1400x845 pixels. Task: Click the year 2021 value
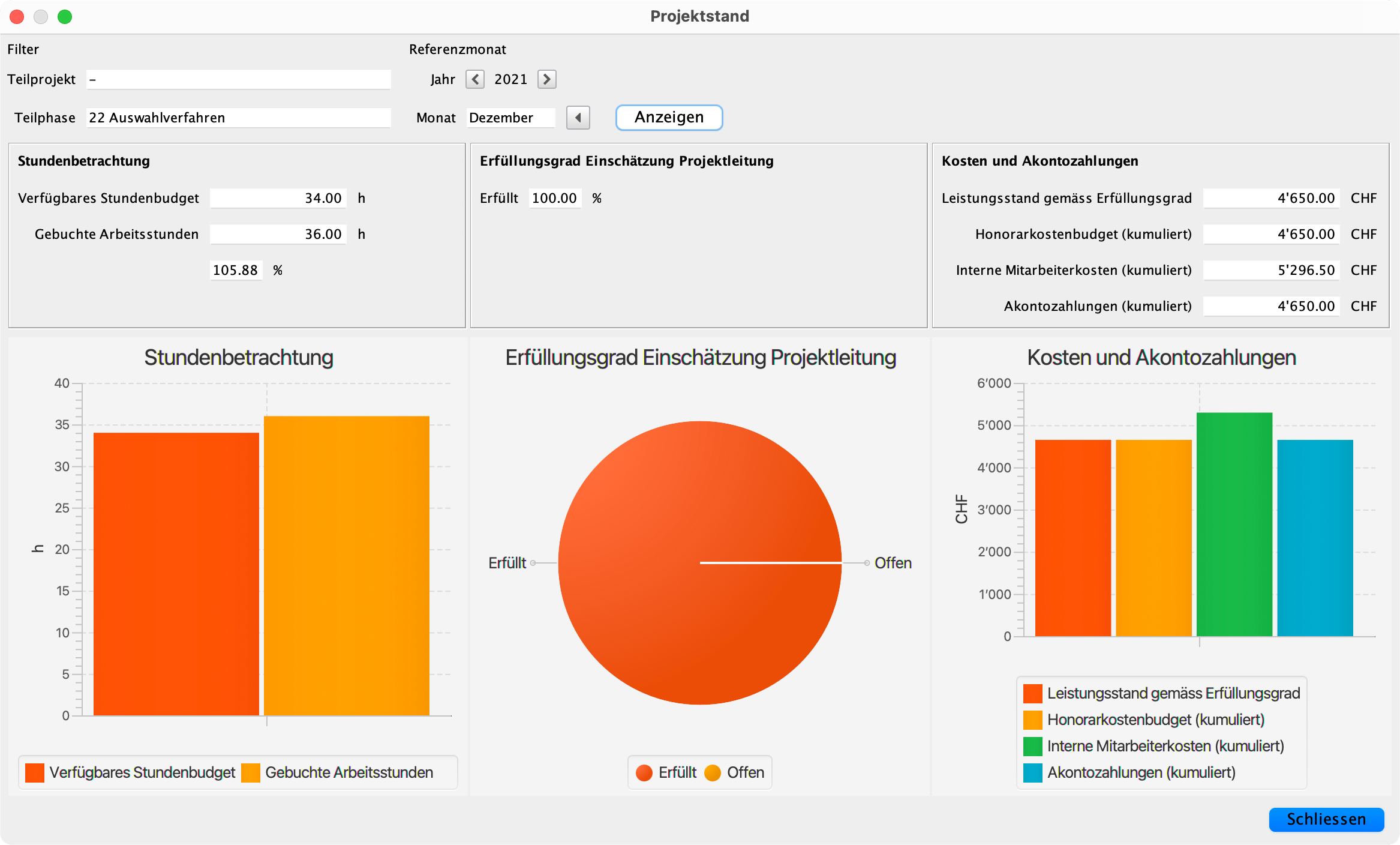511,79
